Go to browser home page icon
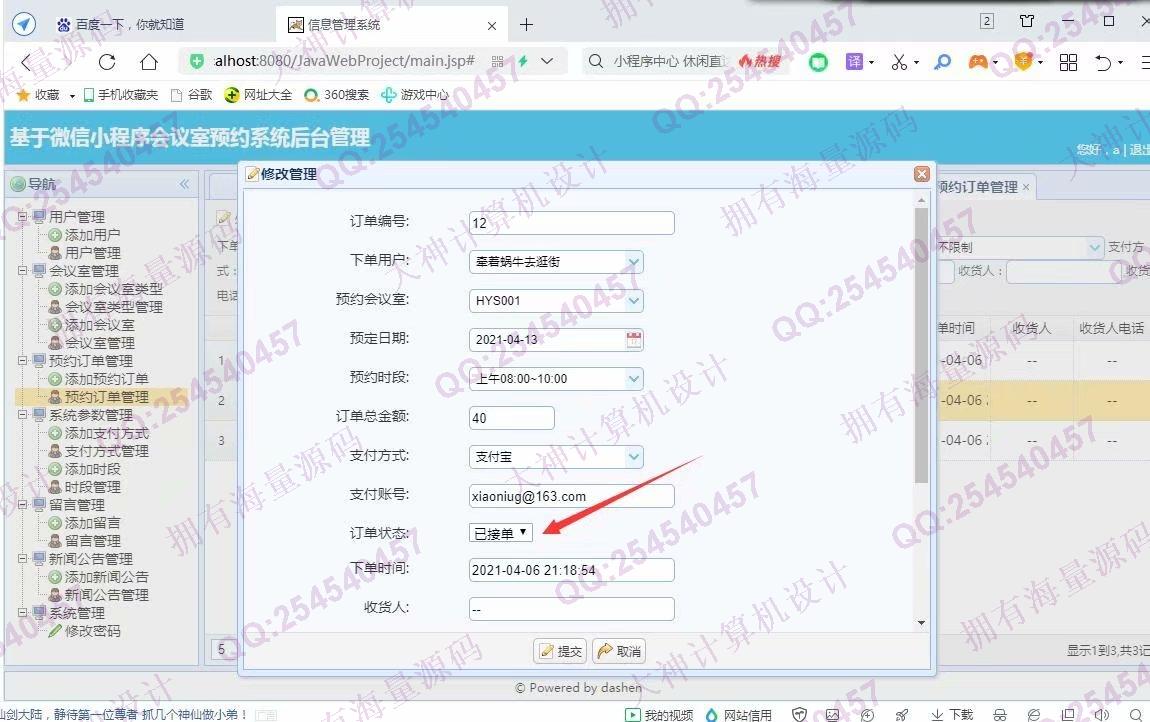 (x=149, y=62)
